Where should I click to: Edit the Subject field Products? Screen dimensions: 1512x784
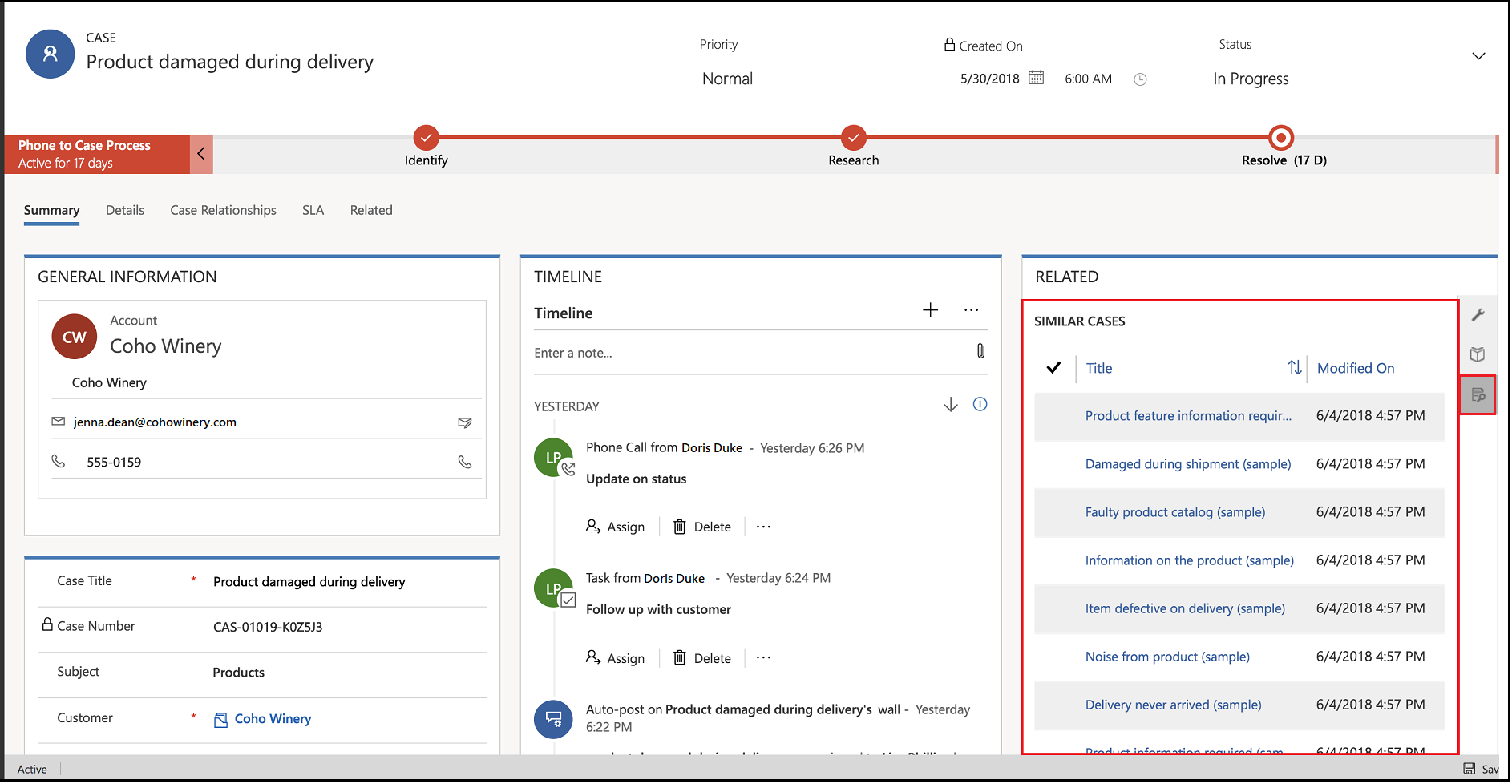coord(238,673)
